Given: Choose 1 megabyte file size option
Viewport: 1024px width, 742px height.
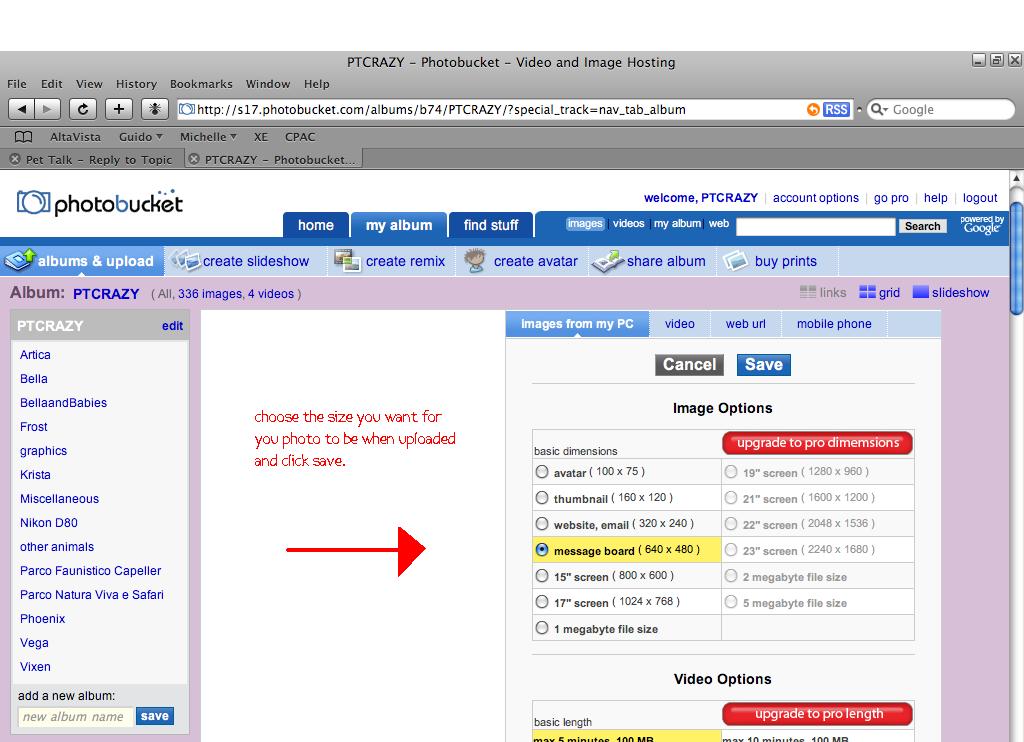Looking at the screenshot, I should 542,629.
